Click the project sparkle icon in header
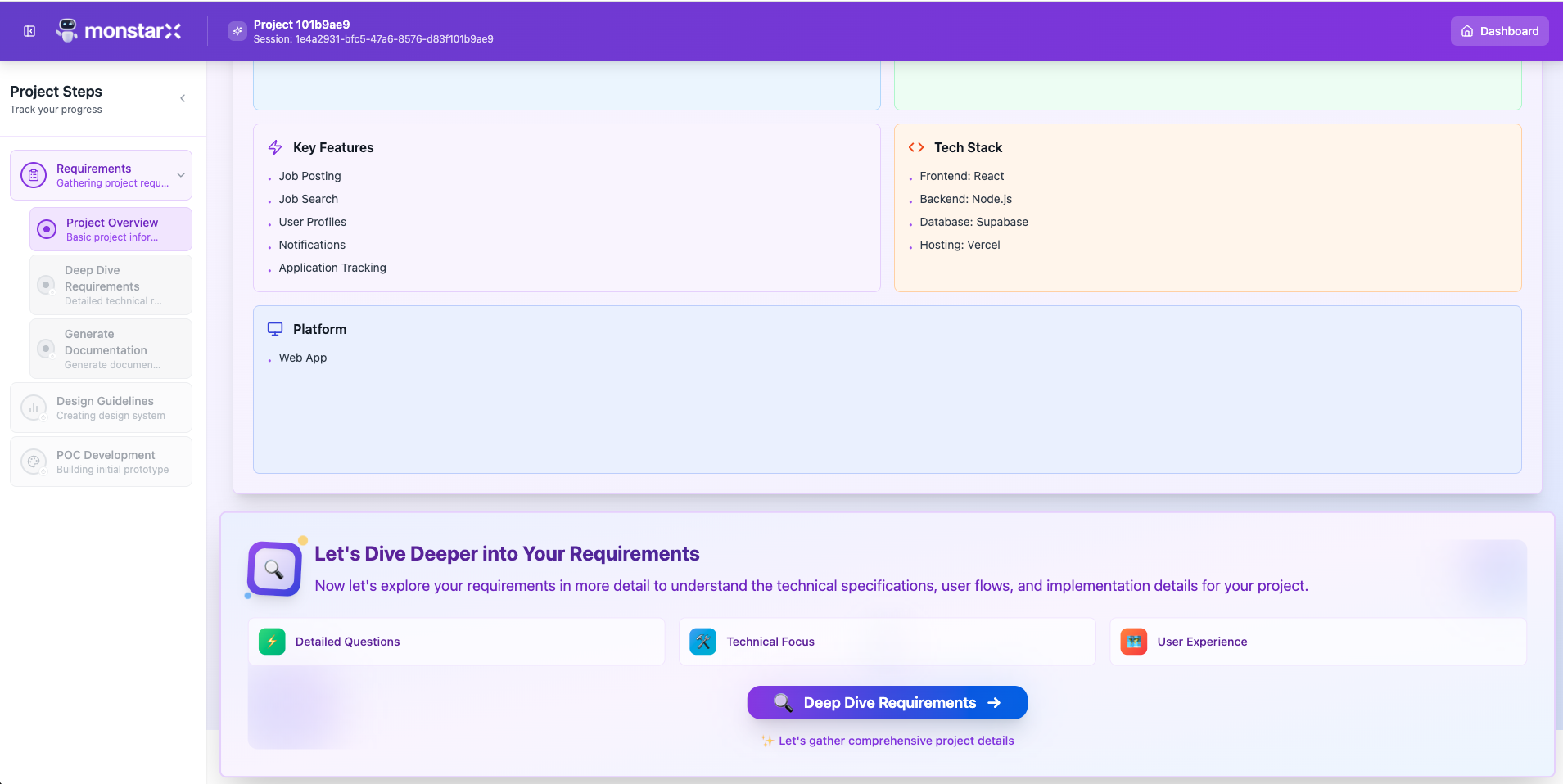This screenshot has height=784, width=1563. pos(237,31)
